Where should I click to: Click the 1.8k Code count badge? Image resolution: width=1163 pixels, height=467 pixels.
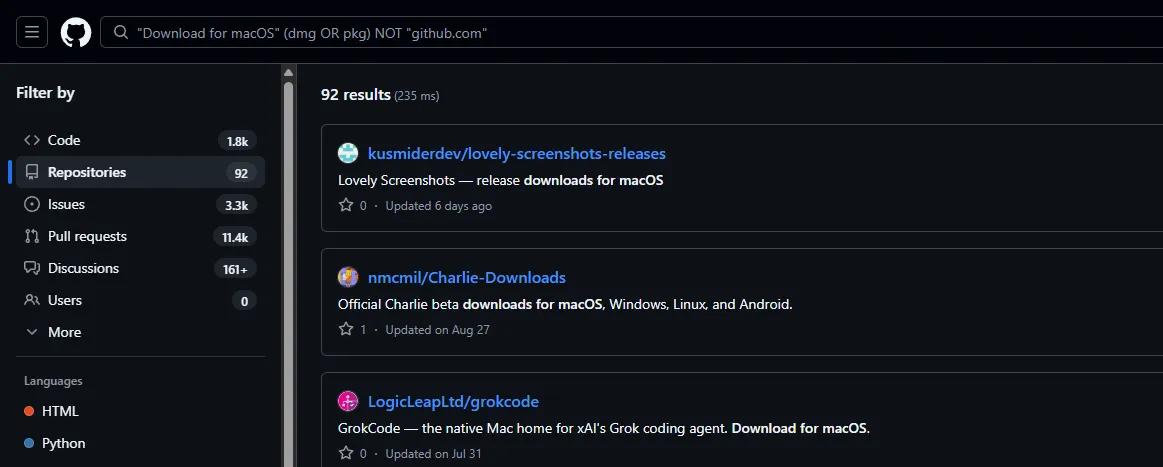tap(237, 141)
